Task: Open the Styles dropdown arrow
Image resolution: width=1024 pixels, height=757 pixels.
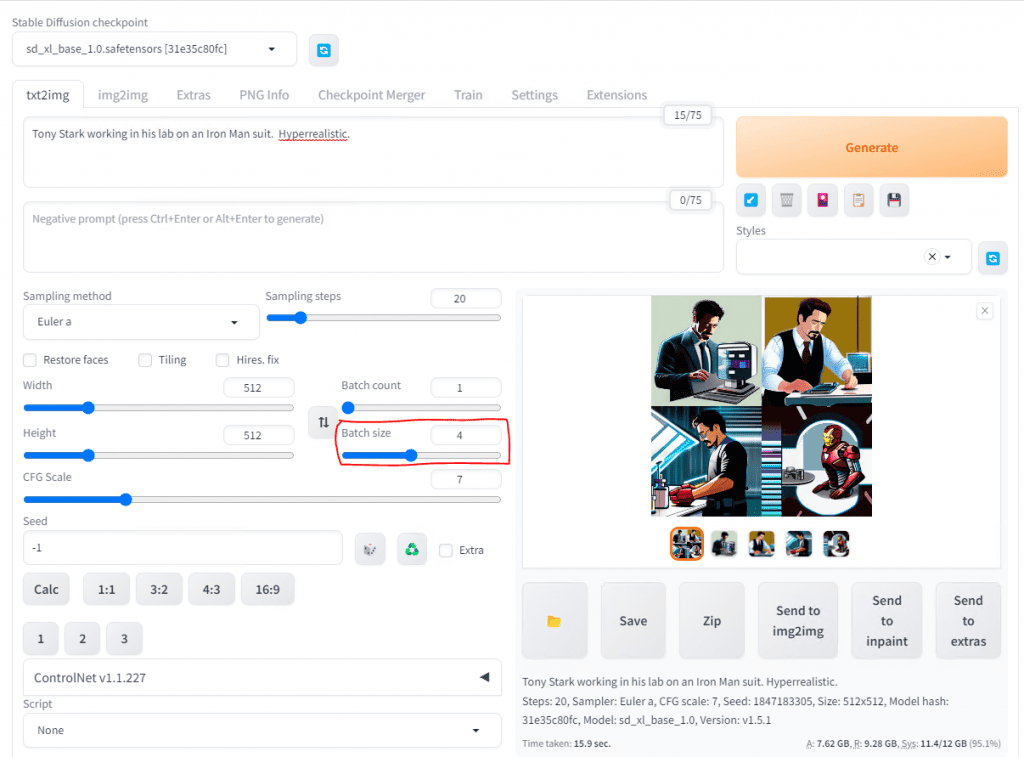Action: (x=948, y=257)
